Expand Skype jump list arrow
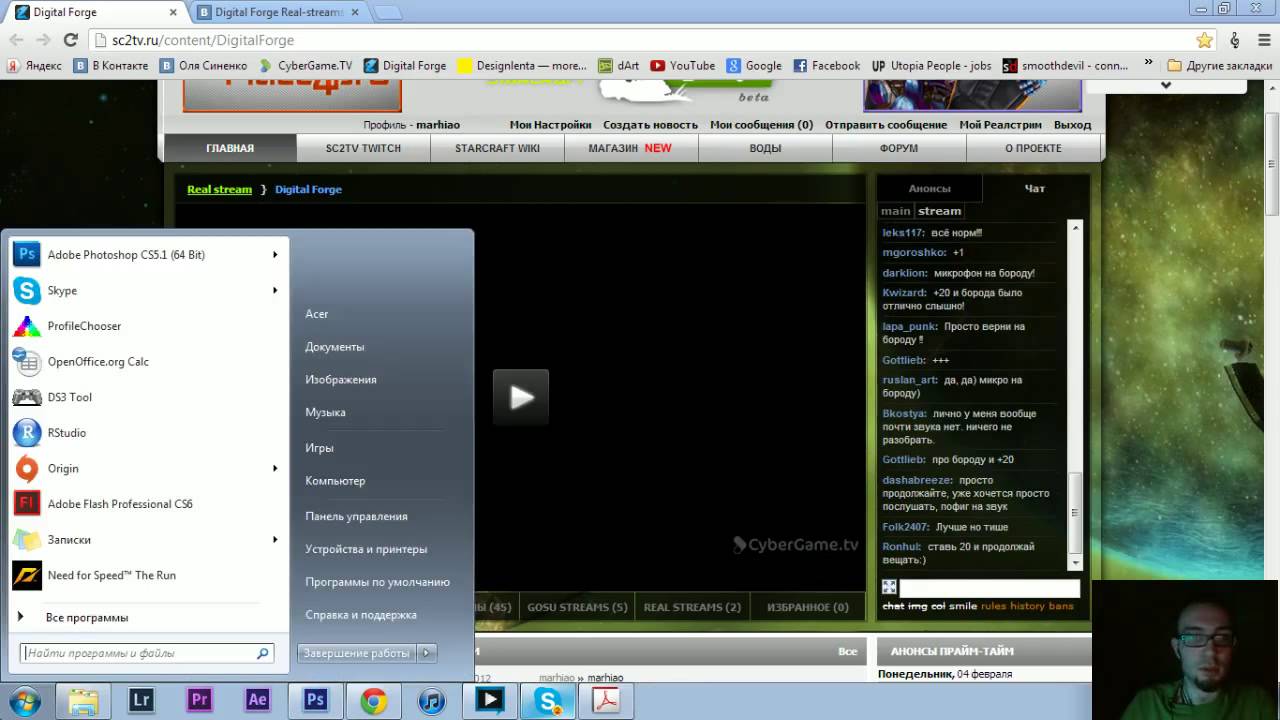1280x720 pixels. click(x=275, y=290)
